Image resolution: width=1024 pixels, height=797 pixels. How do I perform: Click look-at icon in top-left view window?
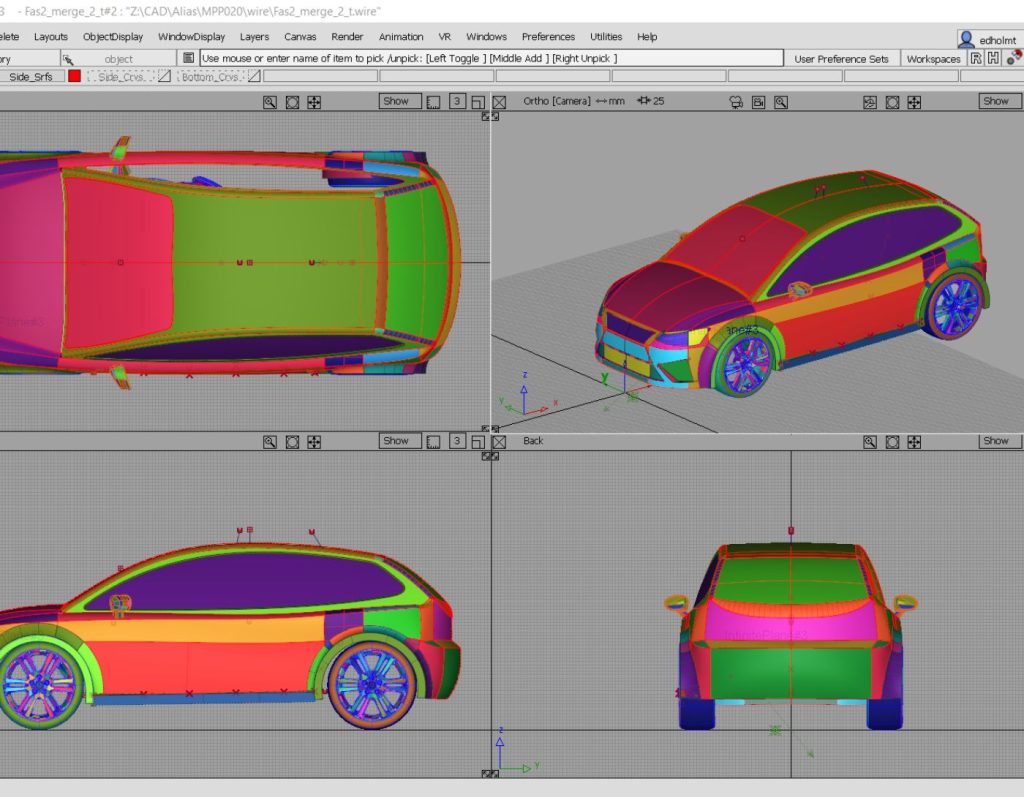[292, 102]
